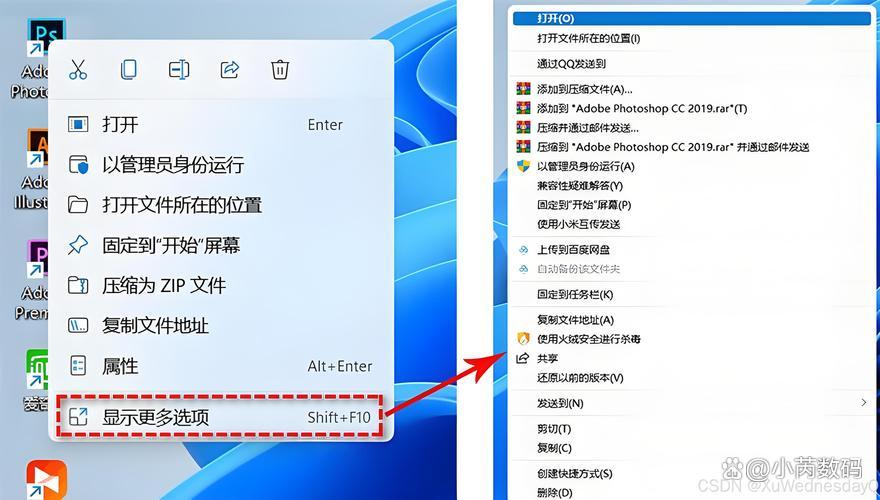Click the scissors cut icon
The height and width of the screenshot is (500, 880).
[x=78, y=70]
